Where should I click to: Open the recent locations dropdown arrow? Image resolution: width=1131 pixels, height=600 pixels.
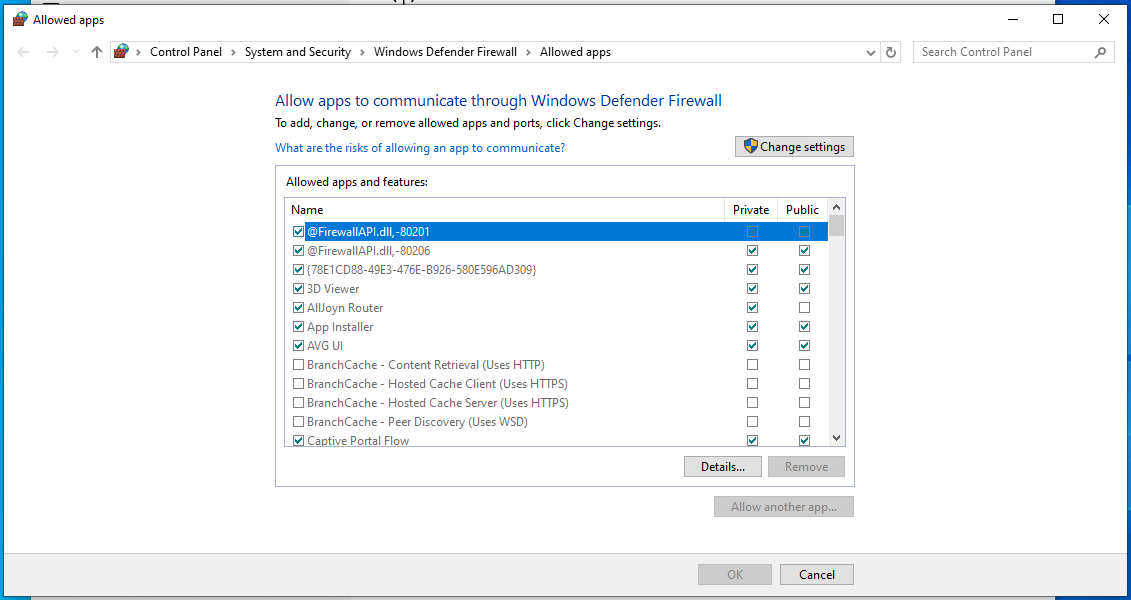(76, 52)
